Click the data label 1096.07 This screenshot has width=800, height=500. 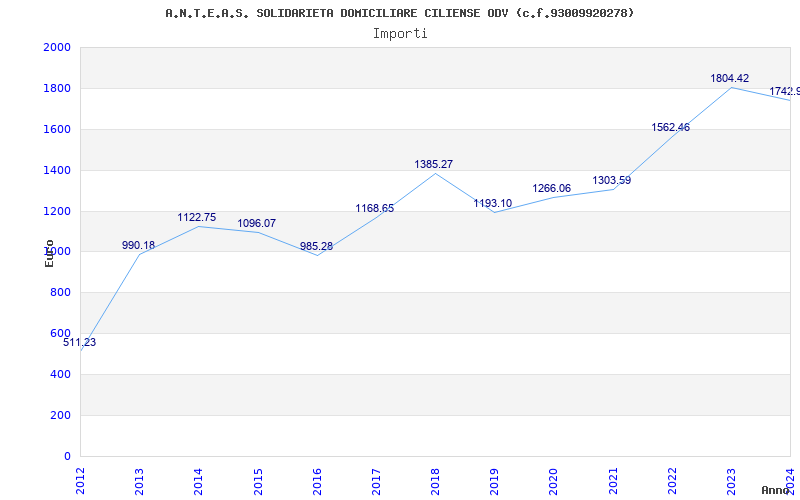tap(257, 223)
